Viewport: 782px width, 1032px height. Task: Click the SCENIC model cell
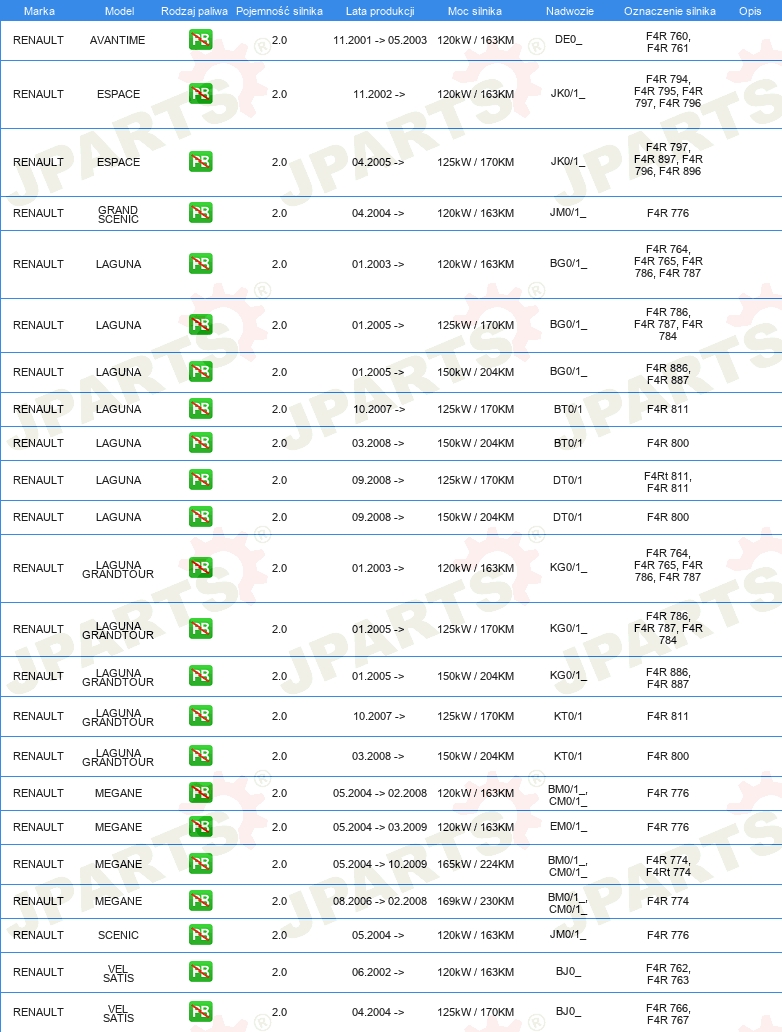(x=118, y=935)
